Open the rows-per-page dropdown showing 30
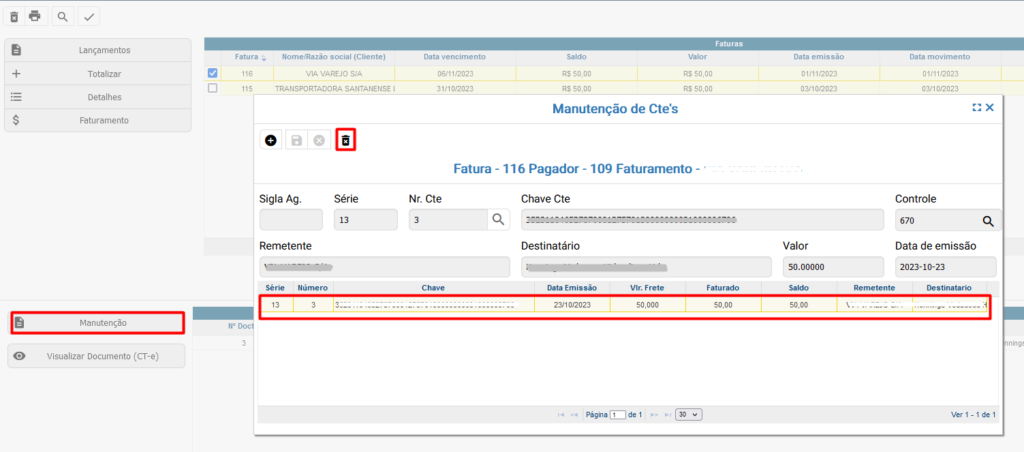This screenshot has width=1024, height=452. 688,414
